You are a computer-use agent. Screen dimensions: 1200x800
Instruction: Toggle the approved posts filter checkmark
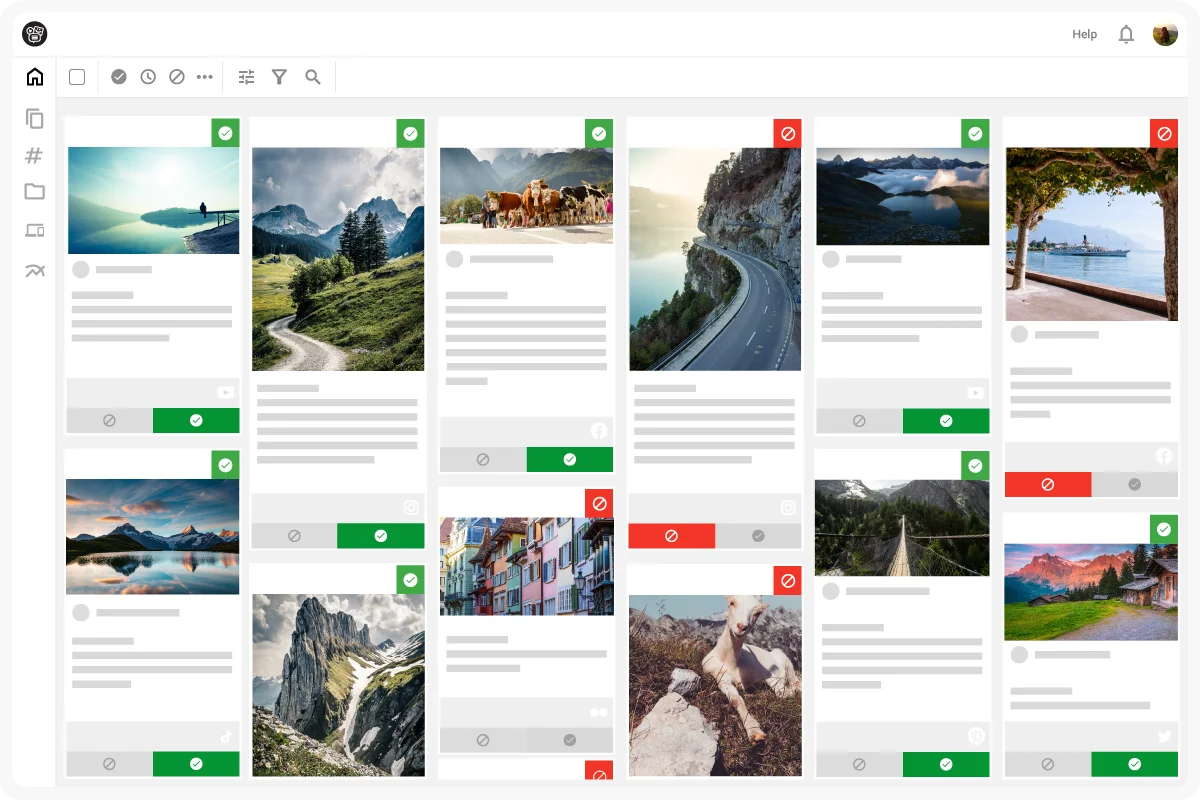click(119, 77)
